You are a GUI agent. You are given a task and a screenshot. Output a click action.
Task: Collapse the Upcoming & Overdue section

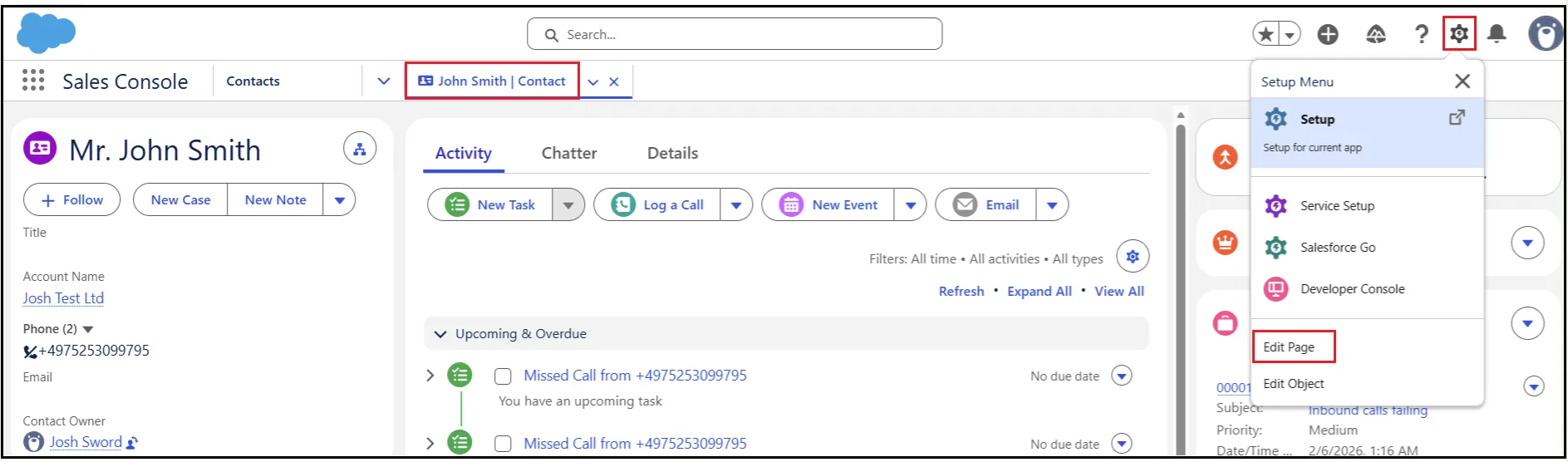(x=440, y=334)
